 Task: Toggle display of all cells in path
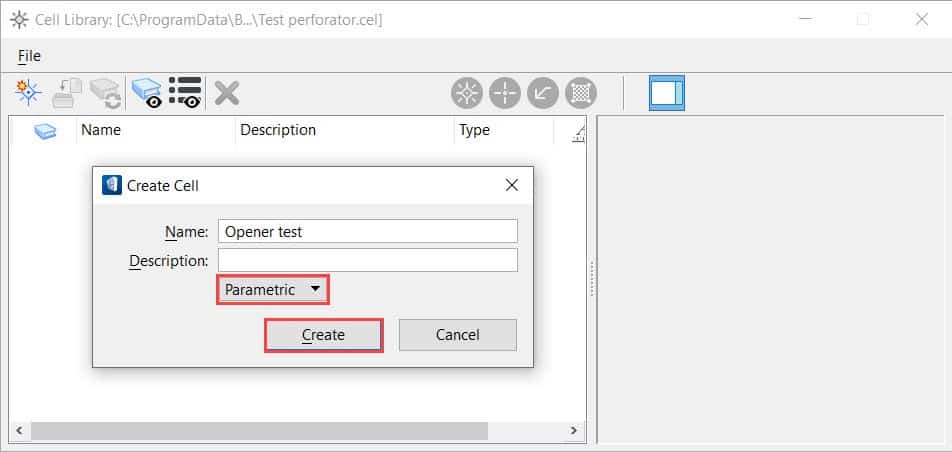(146, 93)
